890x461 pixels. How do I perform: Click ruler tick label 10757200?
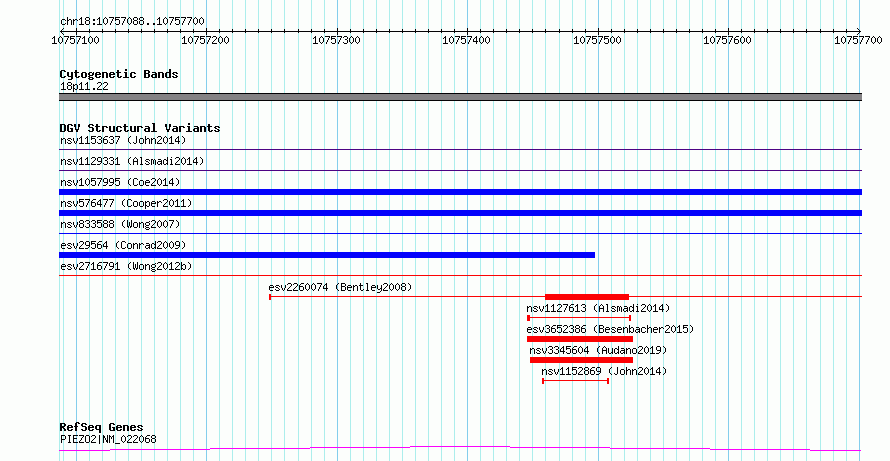tap(206, 40)
